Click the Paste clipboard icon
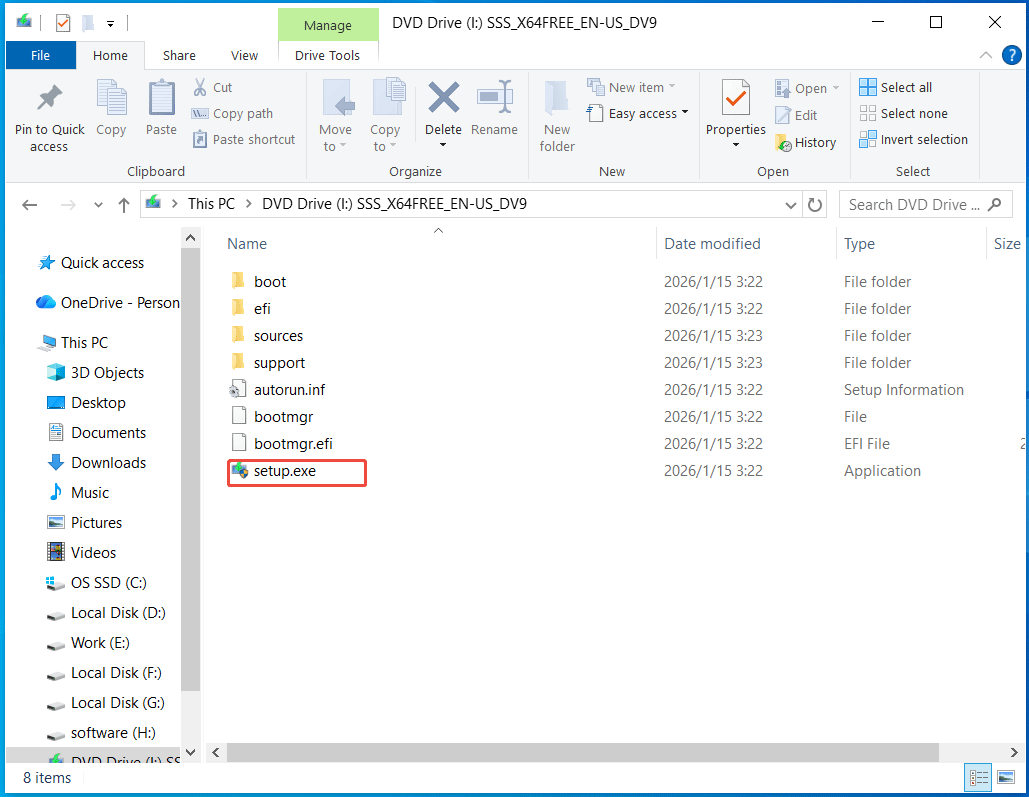This screenshot has width=1029, height=797. pyautogui.click(x=161, y=98)
